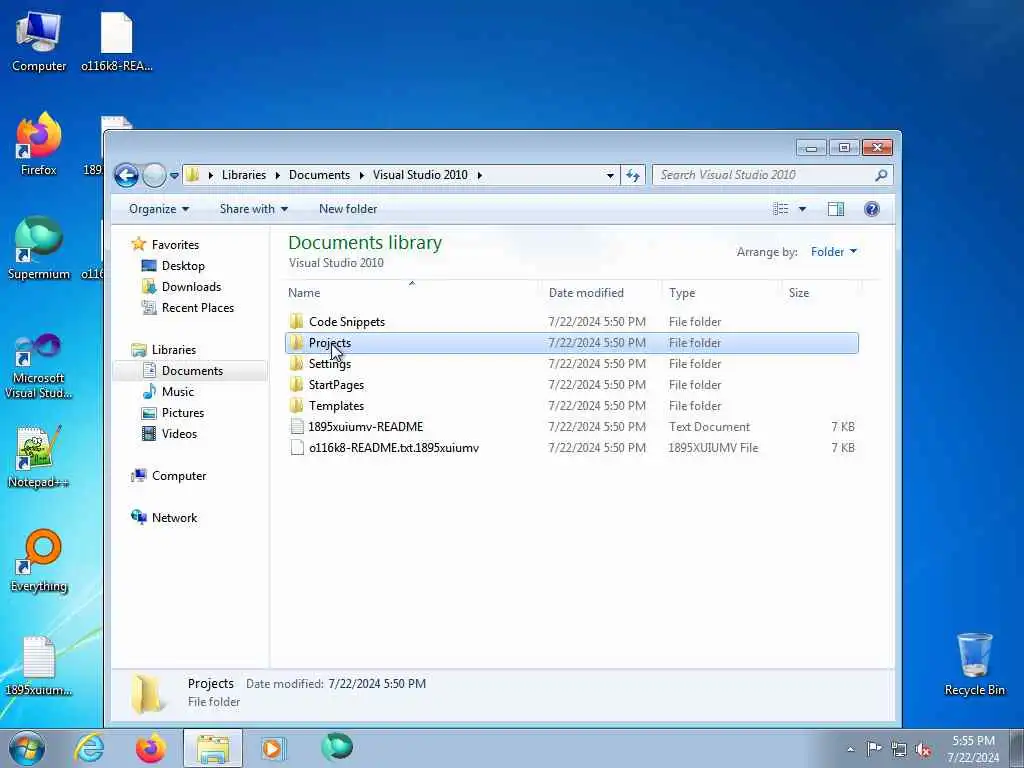The image size is (1024, 768).
Task: Select the StartPages folder icon
Action: coord(296,385)
